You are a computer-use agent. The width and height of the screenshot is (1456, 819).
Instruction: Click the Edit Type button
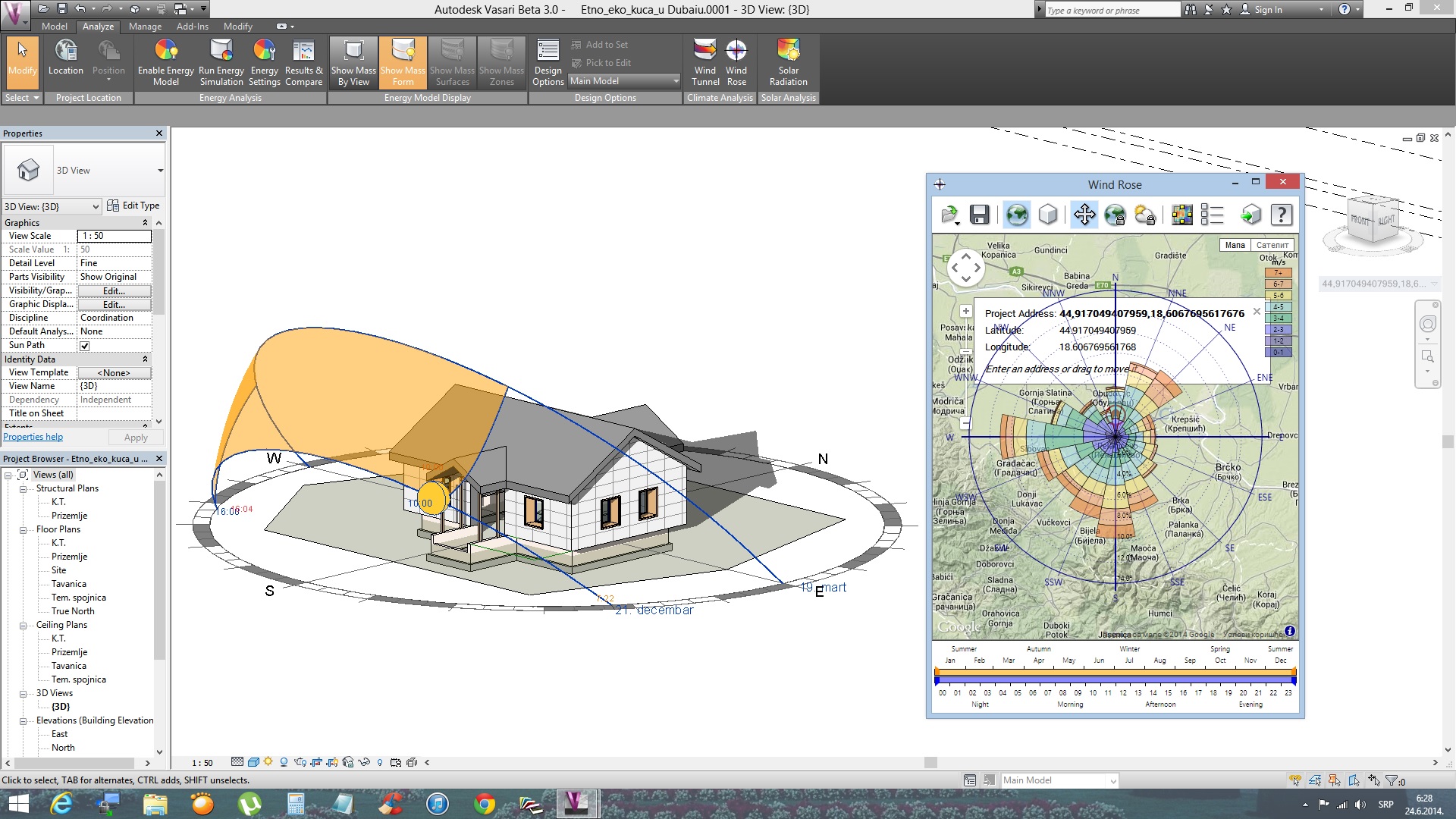pyautogui.click(x=134, y=206)
